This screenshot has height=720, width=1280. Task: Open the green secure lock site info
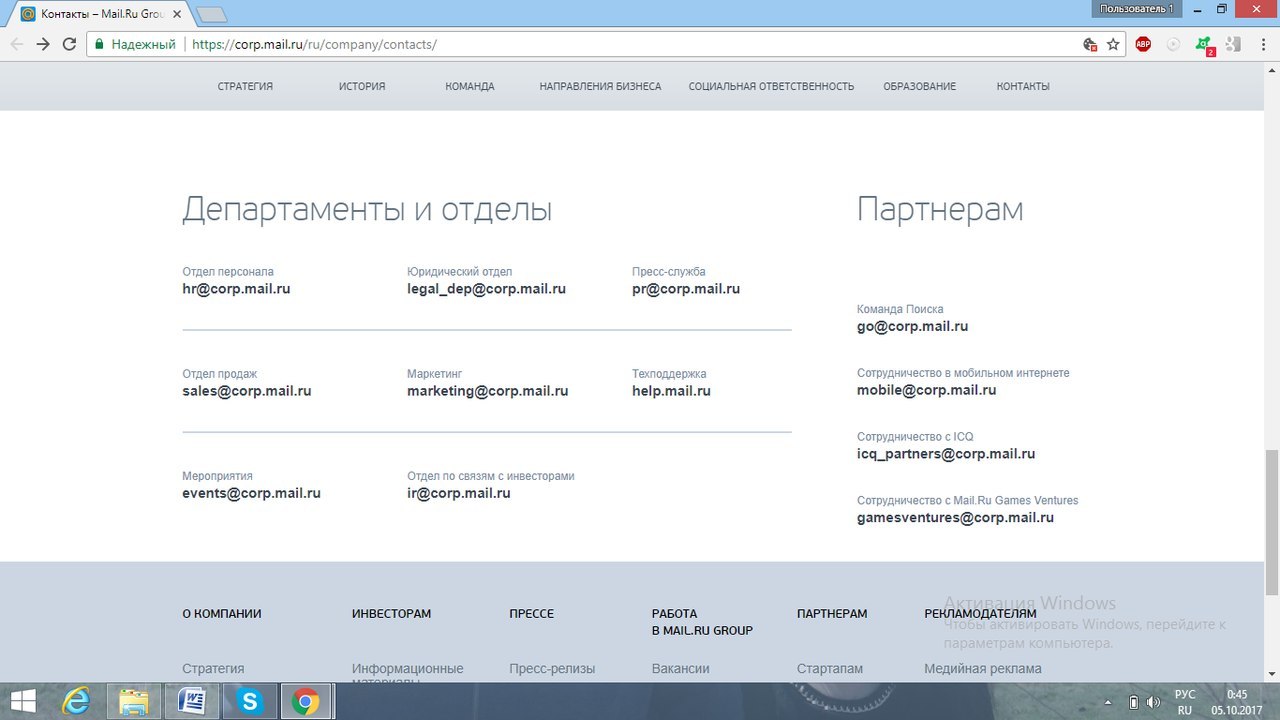click(x=135, y=44)
